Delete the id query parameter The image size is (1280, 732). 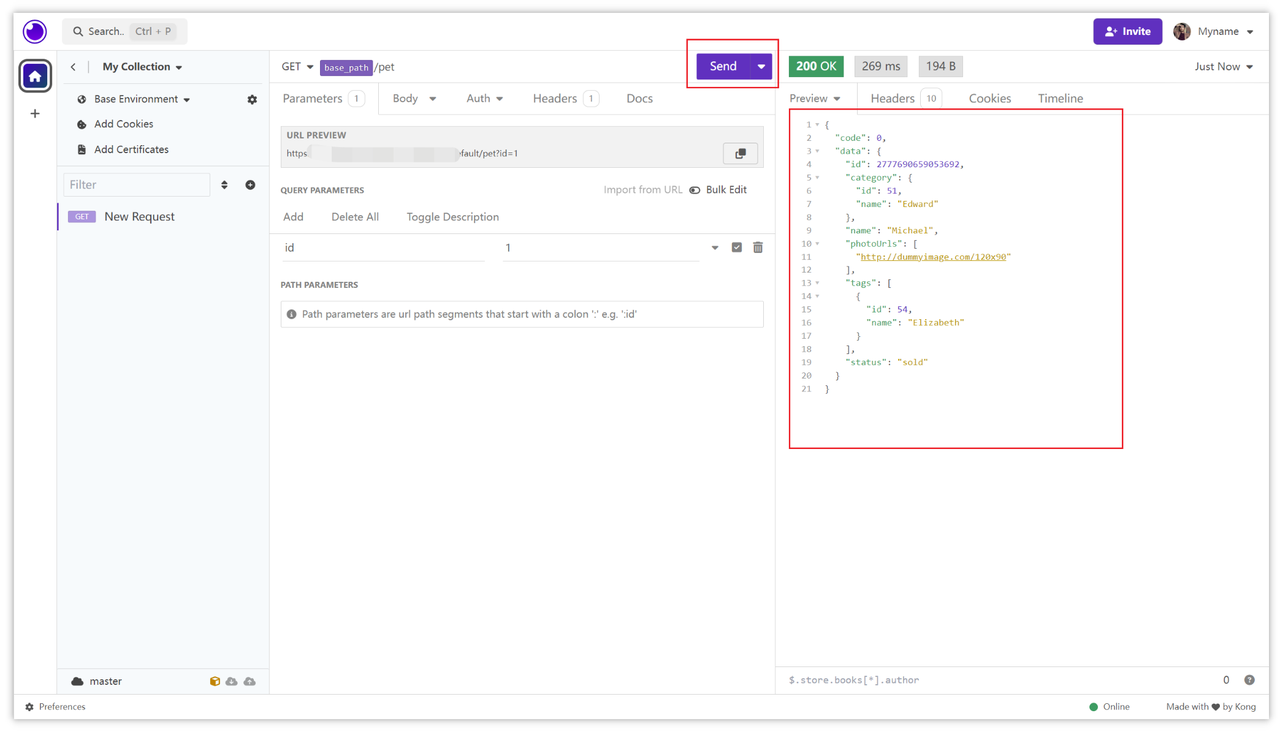(x=758, y=247)
